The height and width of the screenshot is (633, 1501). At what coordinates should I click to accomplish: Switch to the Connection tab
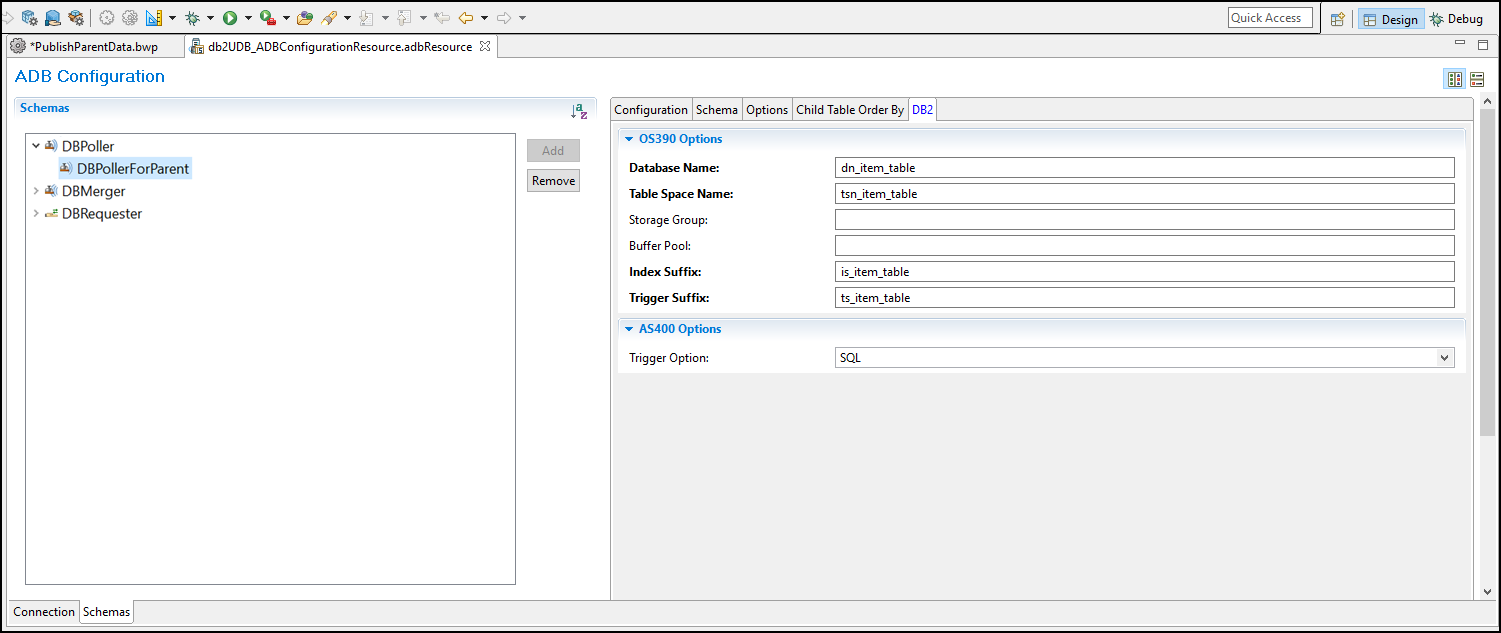coord(44,612)
